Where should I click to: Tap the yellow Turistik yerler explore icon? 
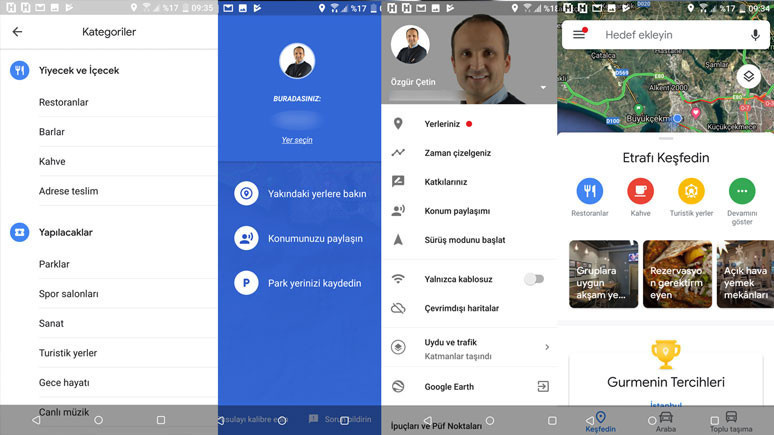[x=691, y=191]
